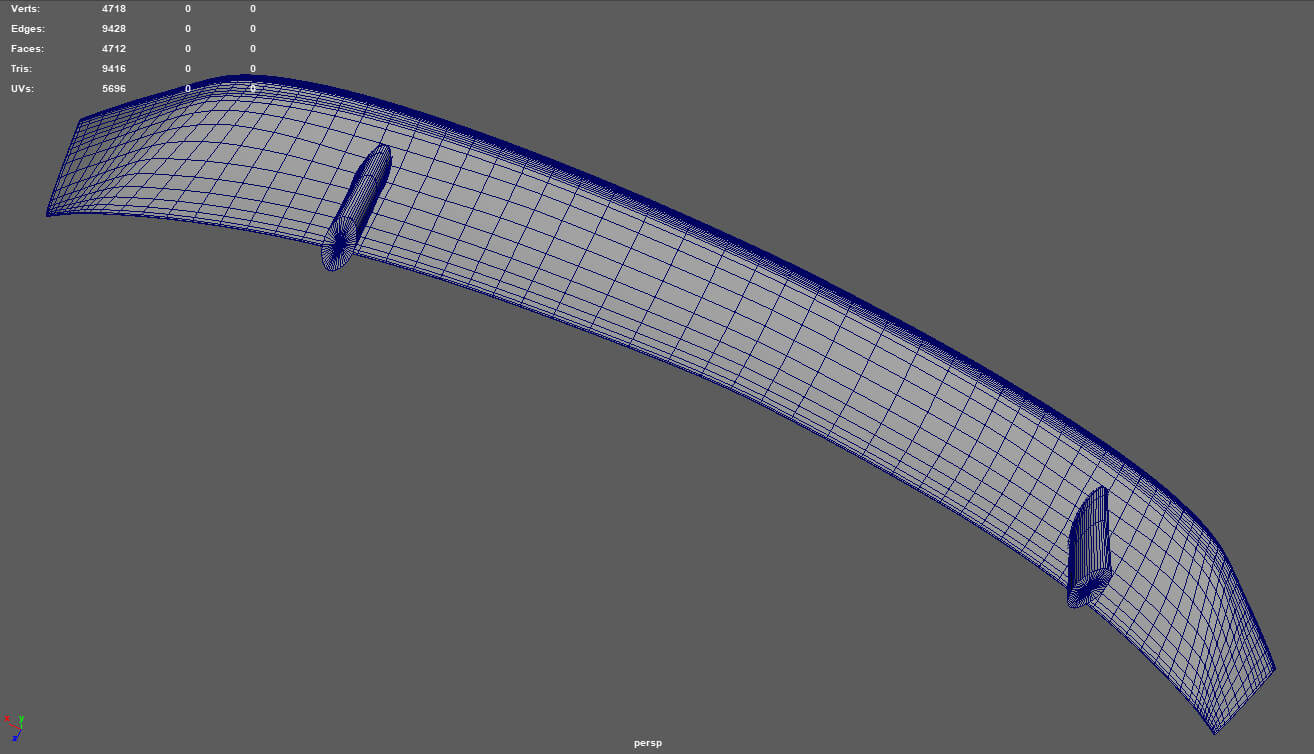Click the Tris label in the HUD

pyautogui.click(x=21, y=69)
